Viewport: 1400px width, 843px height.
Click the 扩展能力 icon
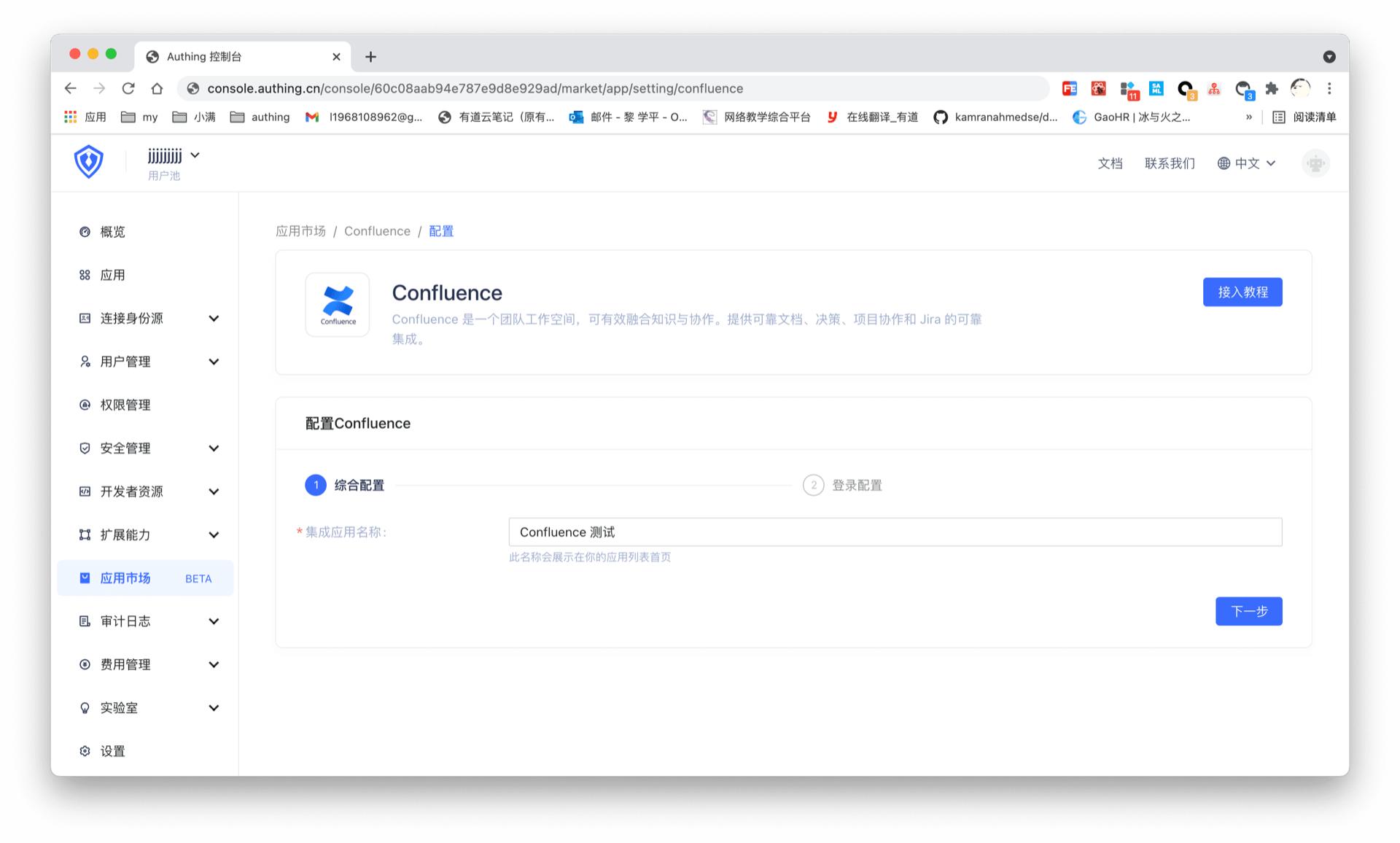[x=85, y=535]
